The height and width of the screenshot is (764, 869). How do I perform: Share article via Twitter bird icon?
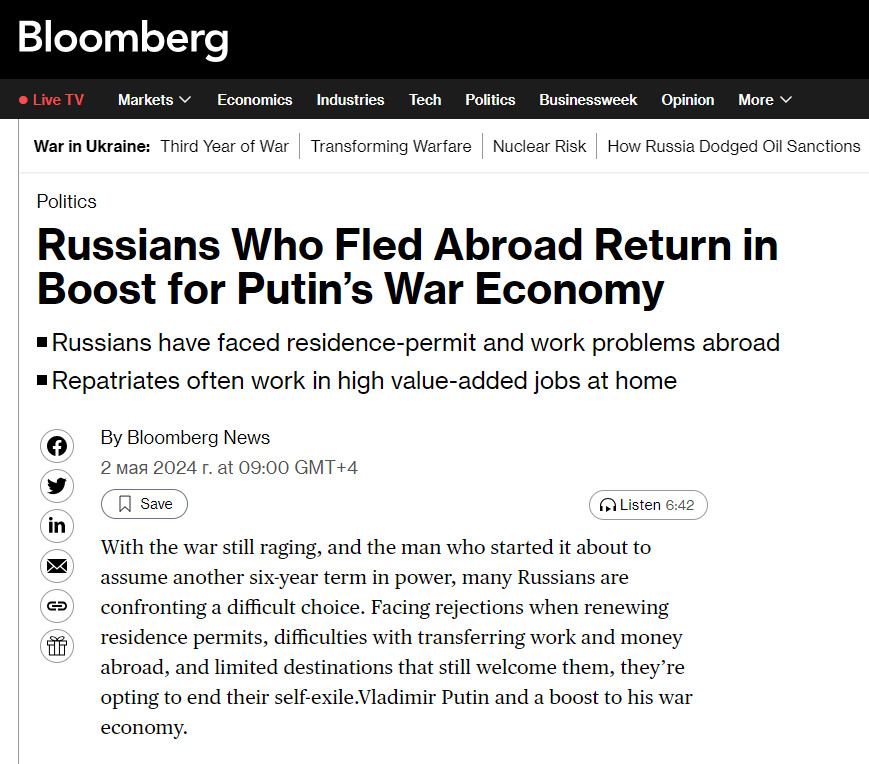pyautogui.click(x=57, y=486)
